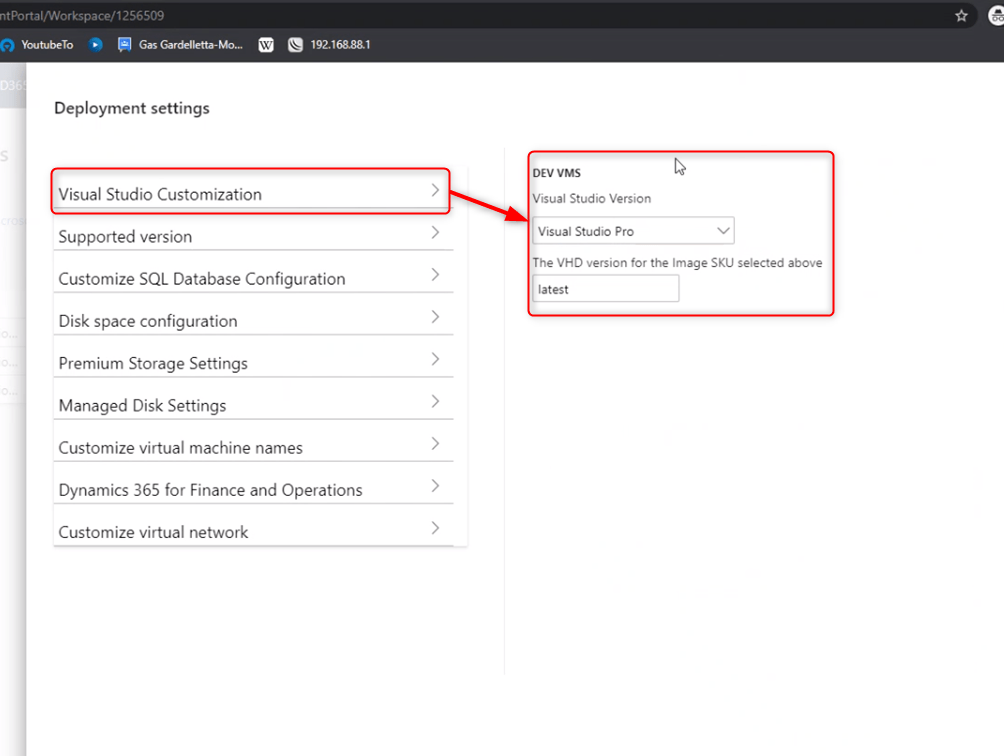This screenshot has height=756, width=1004.
Task: Expand Disk space configuration via its chevron
Action: pyautogui.click(x=435, y=317)
